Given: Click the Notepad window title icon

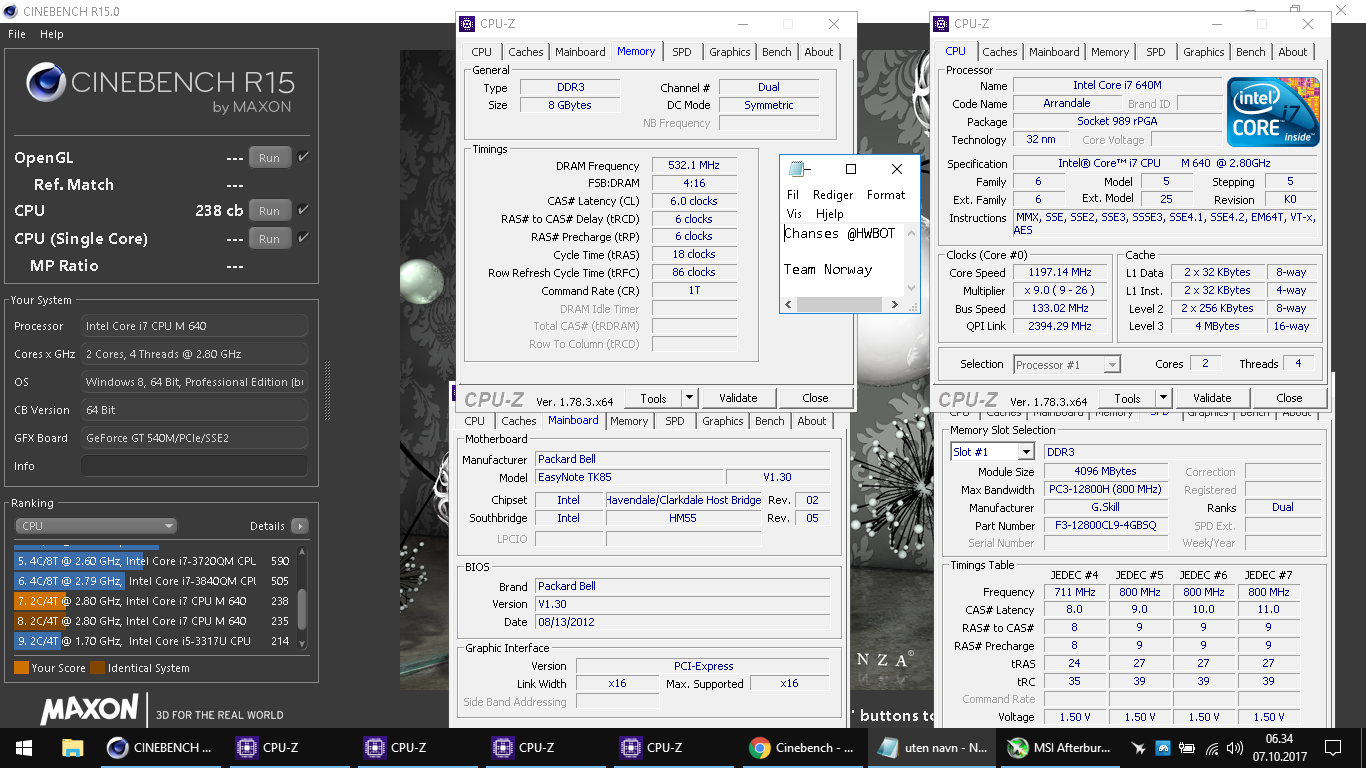Looking at the screenshot, I should [x=797, y=169].
